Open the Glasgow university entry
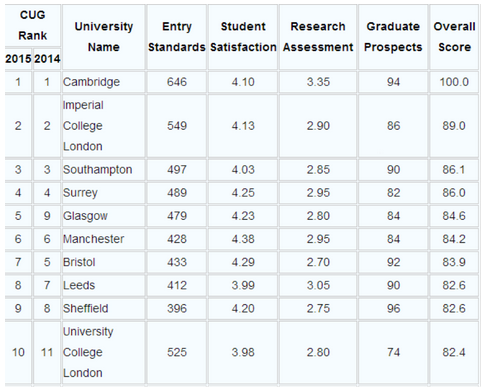 coord(85,216)
